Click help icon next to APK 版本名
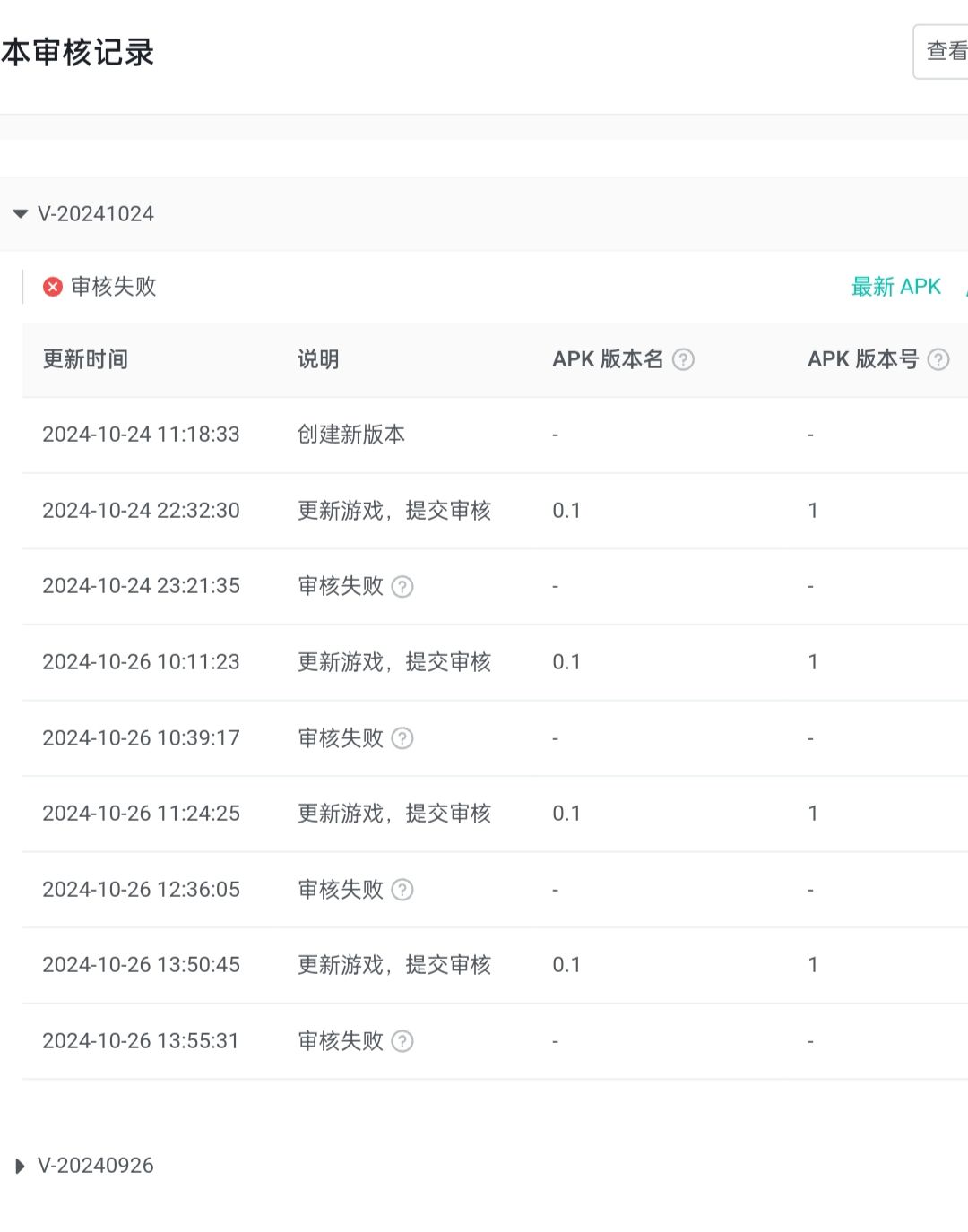Viewport: 968px width, 1232px height. [x=683, y=359]
